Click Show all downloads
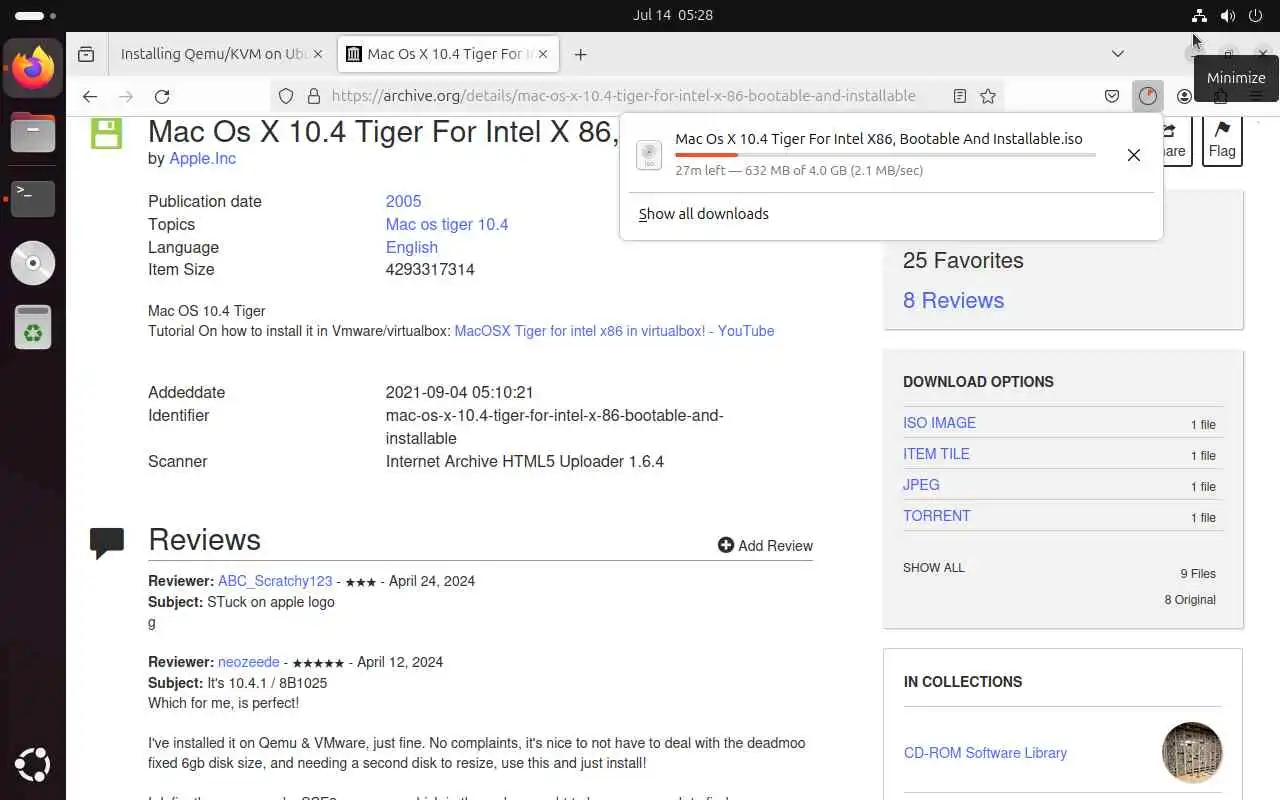1280x800 pixels. (704, 214)
